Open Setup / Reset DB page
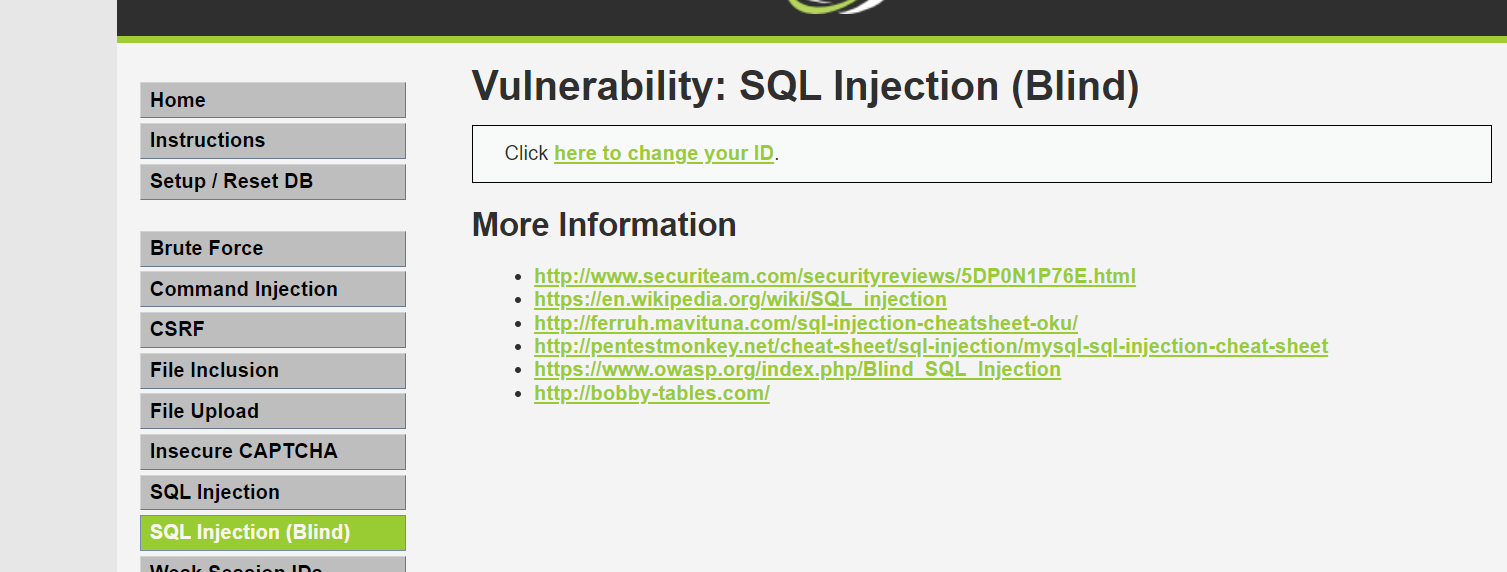The height and width of the screenshot is (572, 1507). [273, 182]
